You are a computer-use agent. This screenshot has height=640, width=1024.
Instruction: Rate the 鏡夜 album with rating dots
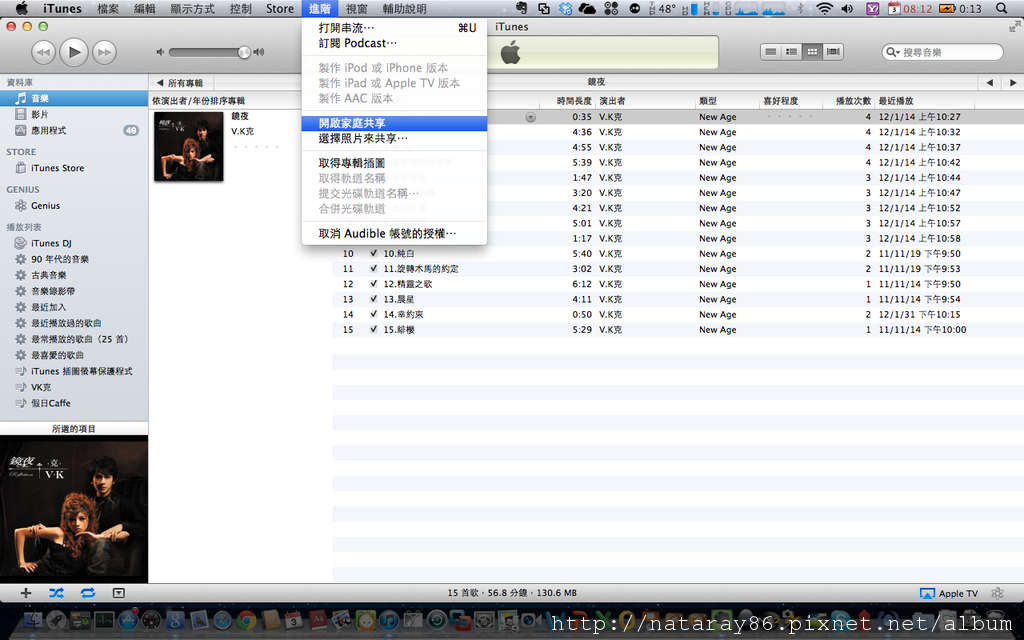pyautogui.click(x=256, y=146)
